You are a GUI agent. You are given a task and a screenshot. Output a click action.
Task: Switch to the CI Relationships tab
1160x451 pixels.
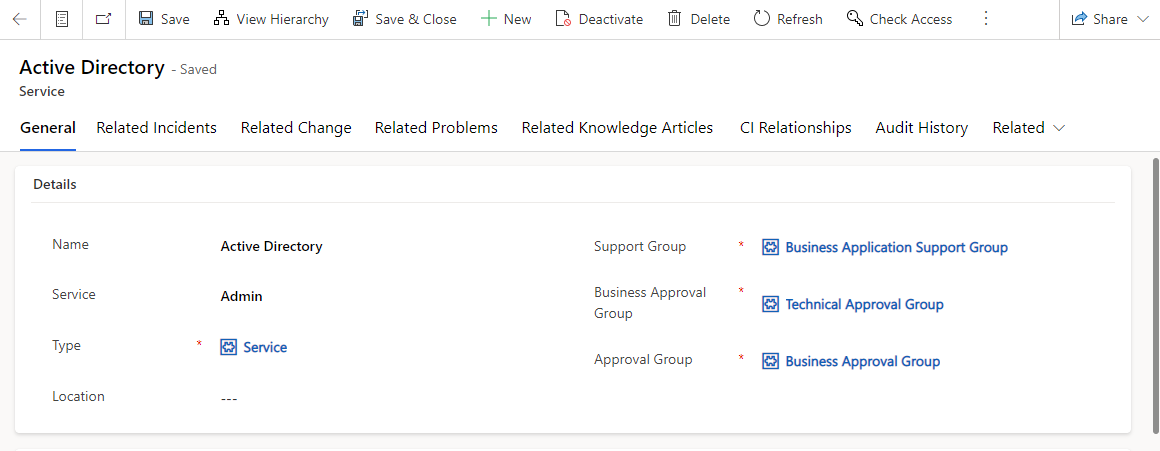[x=795, y=128]
